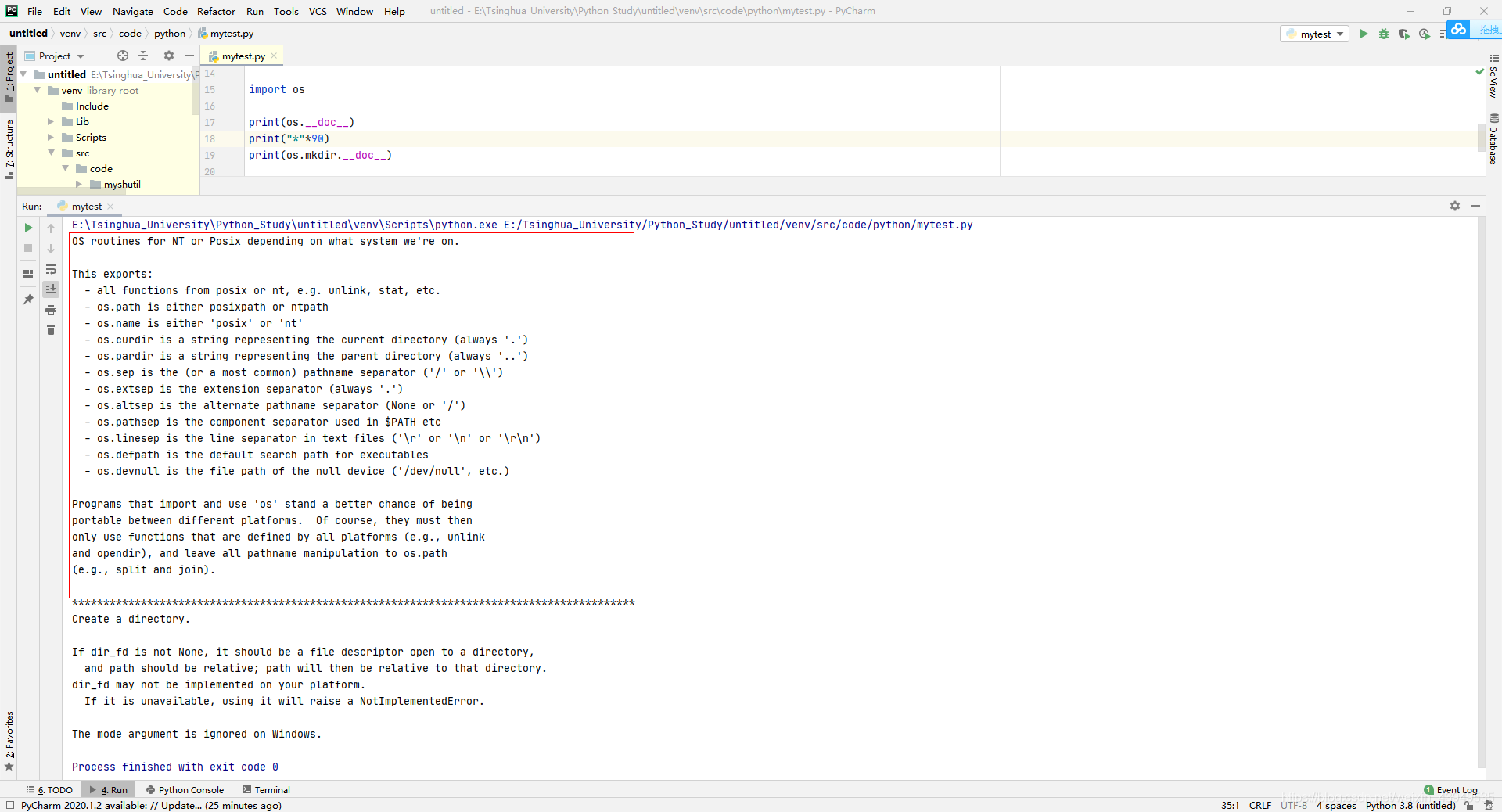The width and height of the screenshot is (1502, 812).
Task: Click the locate/scroll-from-source target icon
Action: pos(122,56)
